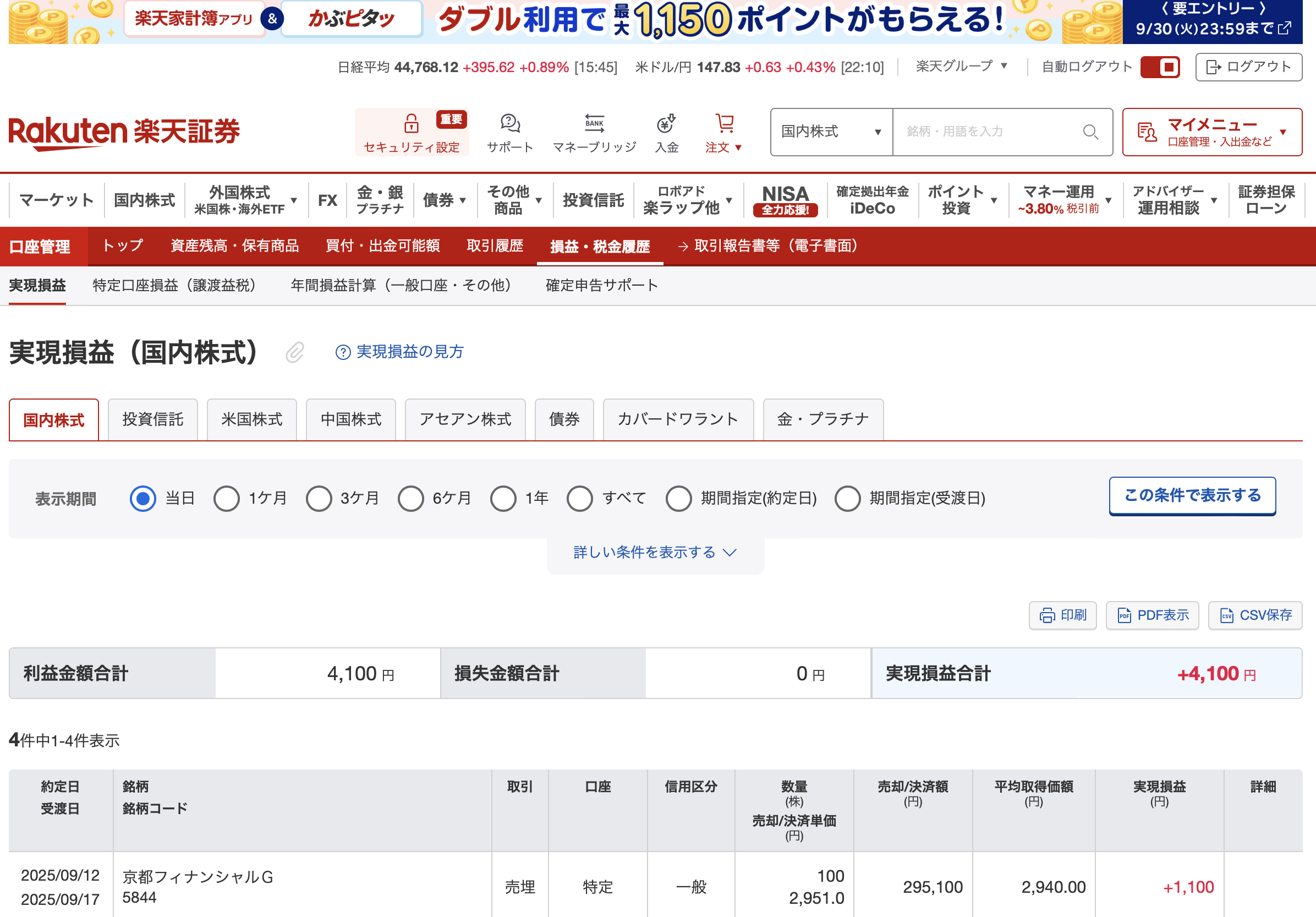Viewport: 1316px width, 917px height.
Task: Save results with CSV保存
Action: point(1255,615)
